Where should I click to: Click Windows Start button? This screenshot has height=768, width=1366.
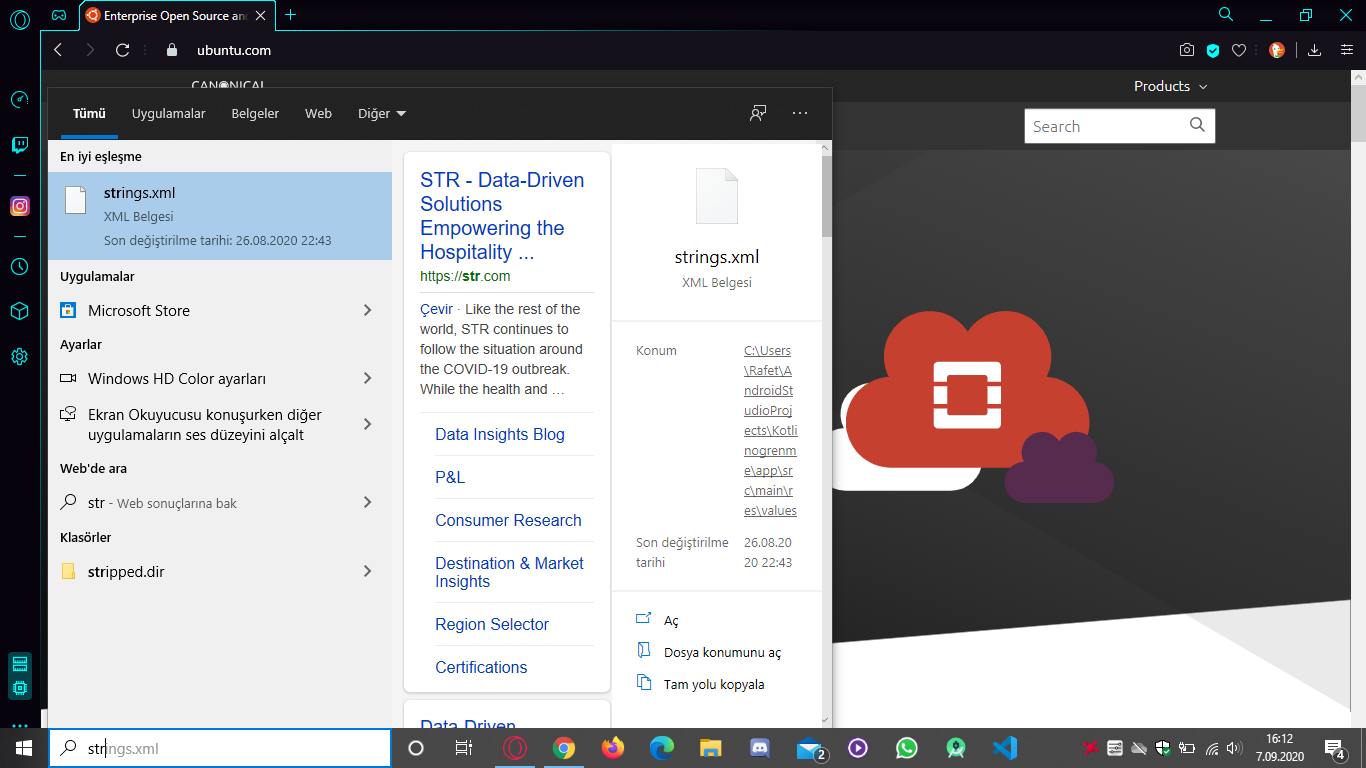pyautogui.click(x=24, y=748)
